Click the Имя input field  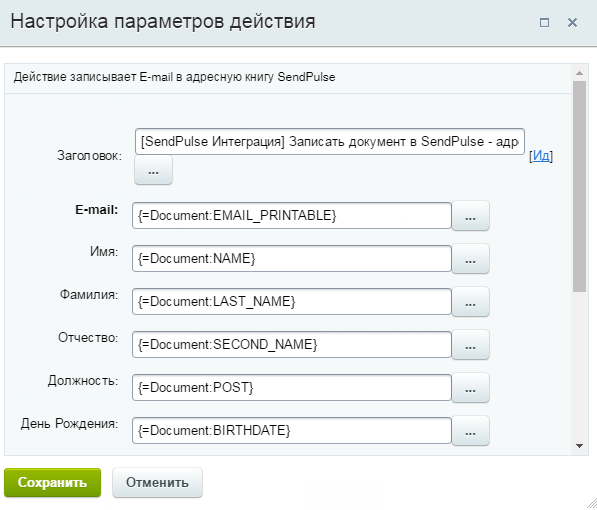(x=292, y=259)
